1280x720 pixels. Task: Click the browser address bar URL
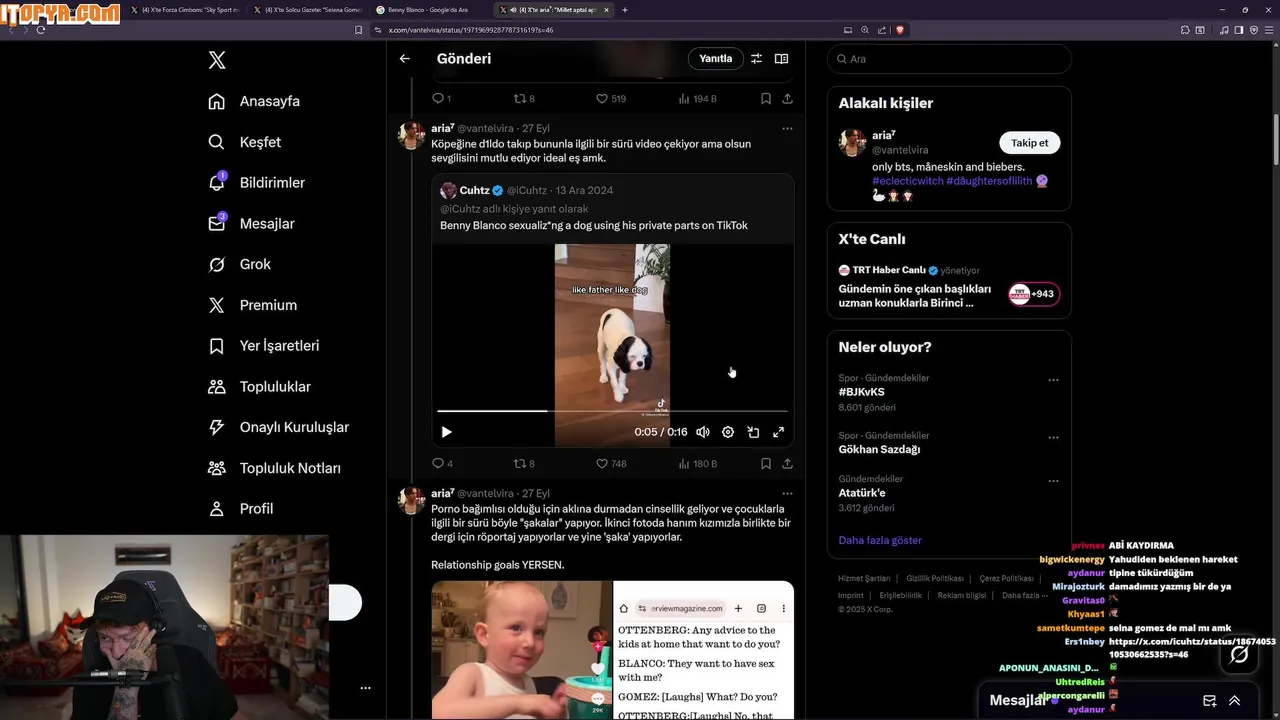click(x=471, y=30)
